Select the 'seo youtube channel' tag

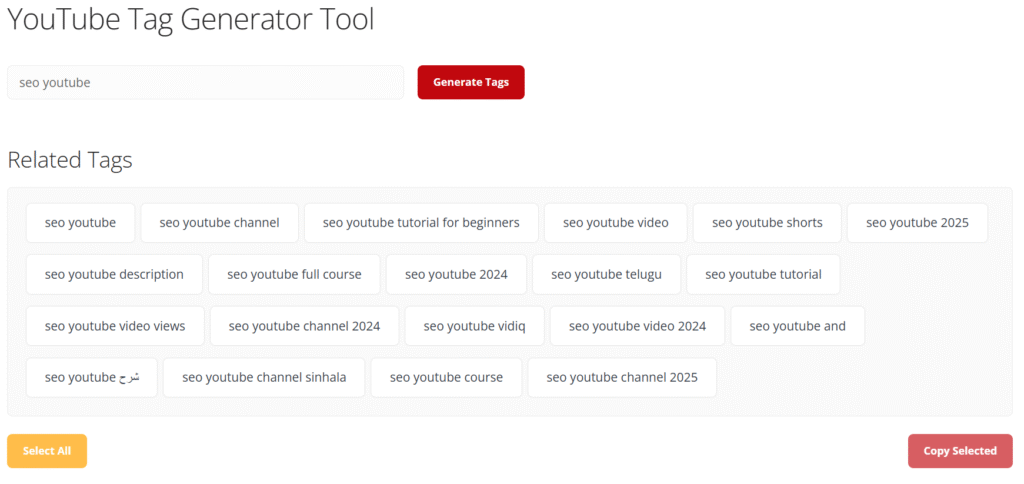pyautogui.click(x=219, y=223)
